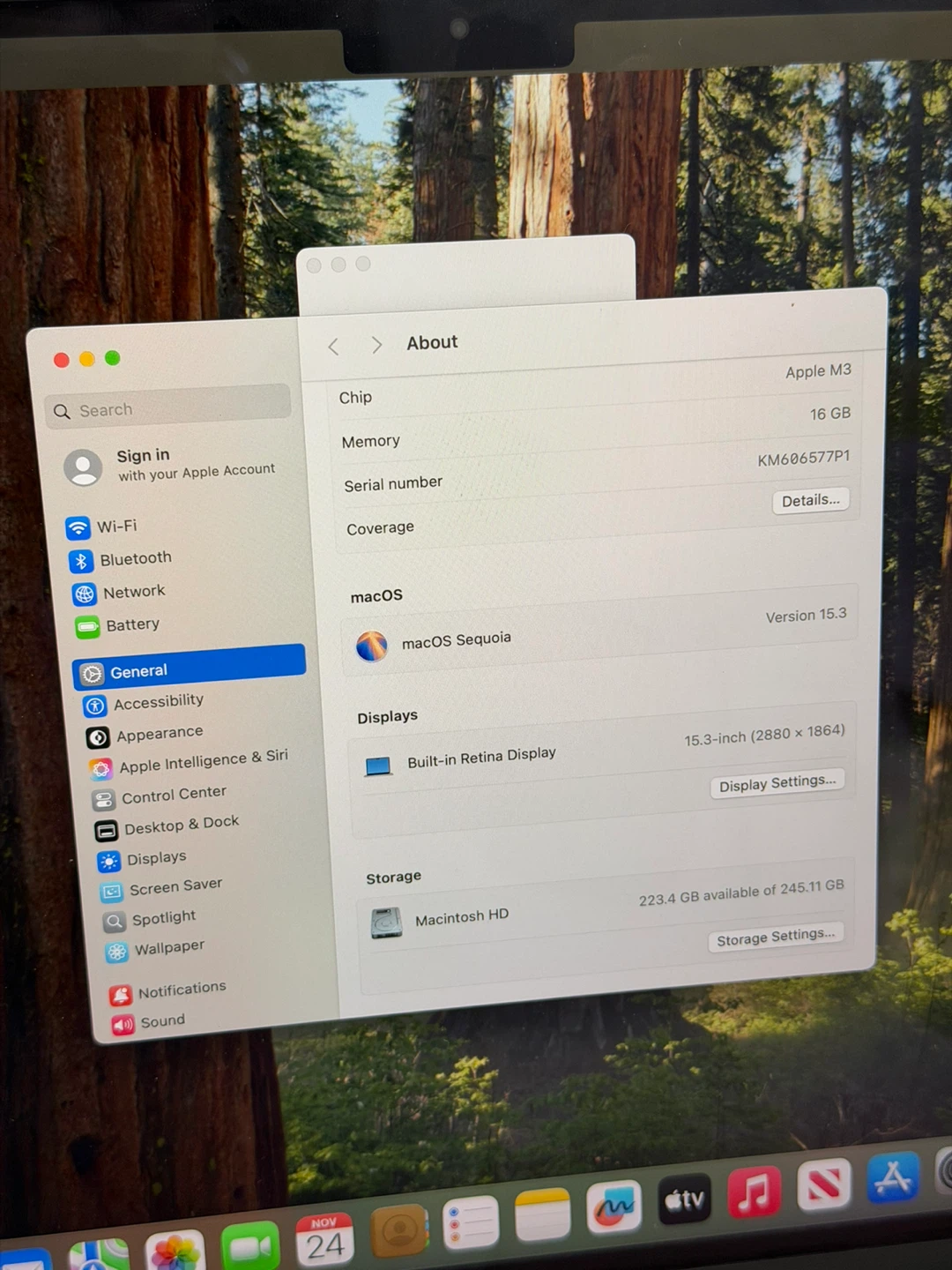The height and width of the screenshot is (1270, 952).
Task: Go back using the left chevron
Action: click(x=334, y=347)
